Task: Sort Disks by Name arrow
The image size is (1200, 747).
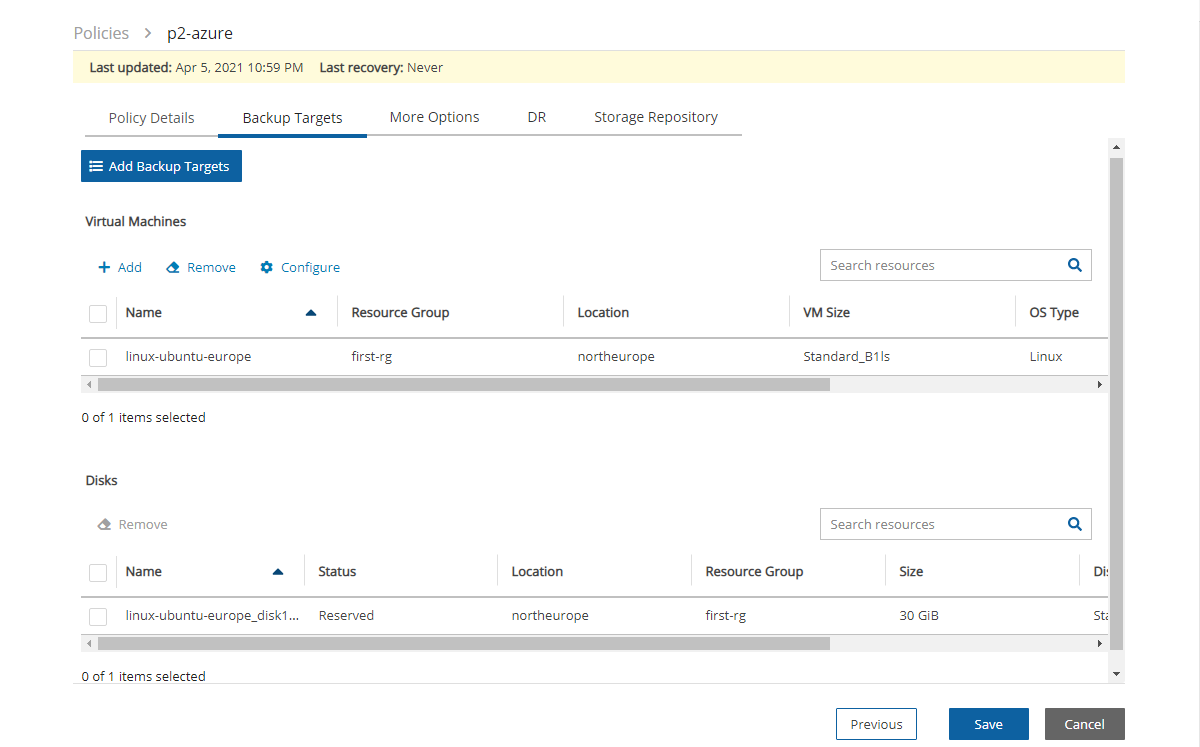Action: click(x=278, y=572)
